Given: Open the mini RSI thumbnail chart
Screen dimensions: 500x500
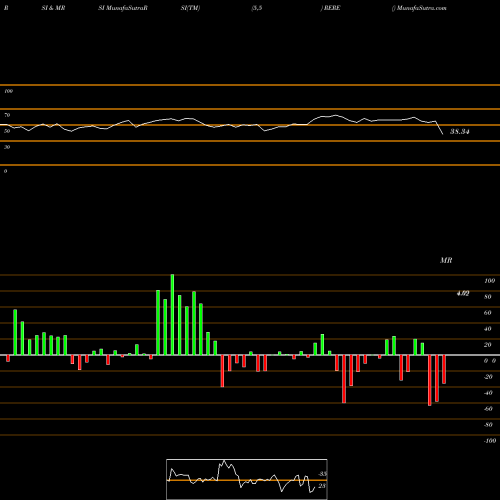Looking at the screenshot, I should [x=247, y=479].
